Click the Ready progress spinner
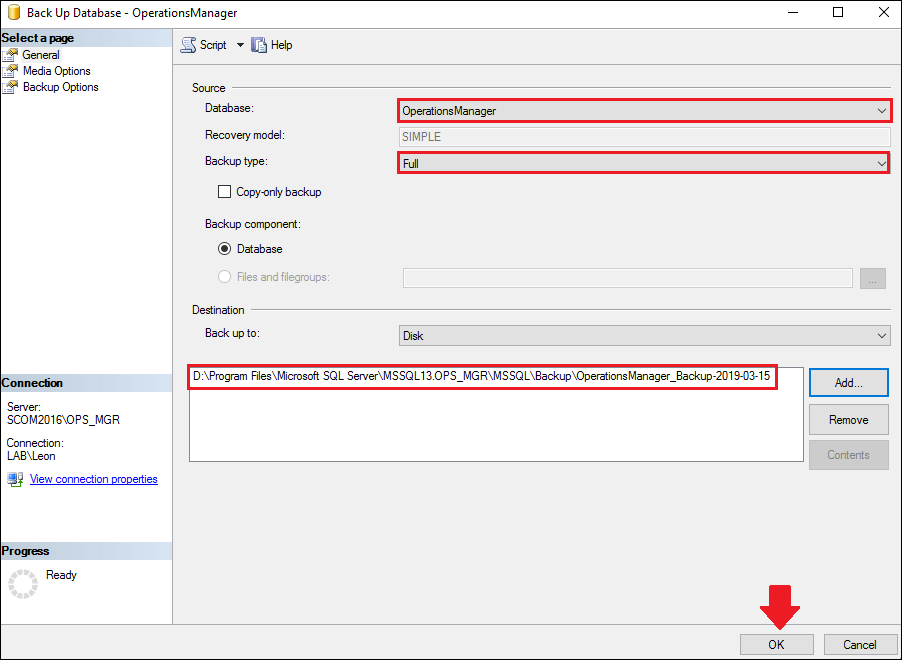Image resolution: width=902 pixels, height=660 pixels. pyautogui.click(x=23, y=584)
